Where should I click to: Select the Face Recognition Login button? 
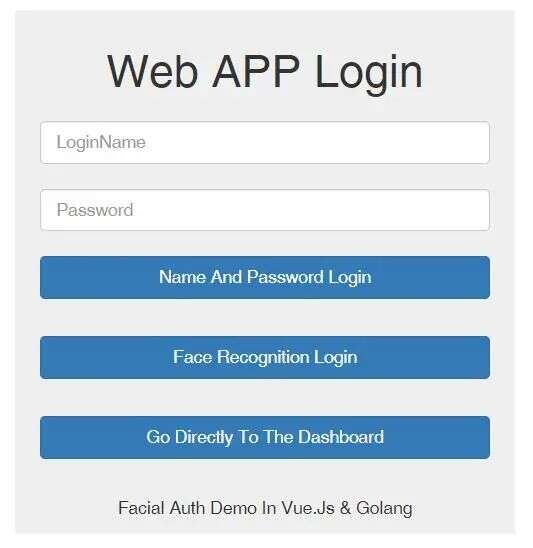(265, 358)
